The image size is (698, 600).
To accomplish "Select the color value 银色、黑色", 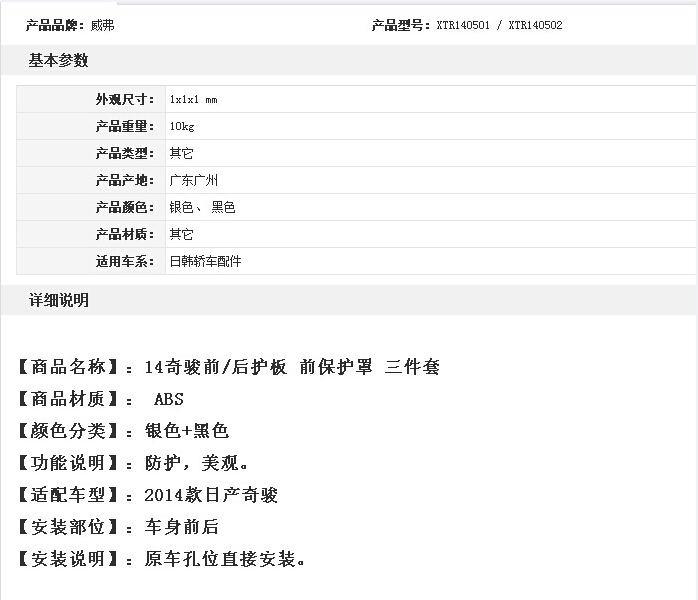I will pyautogui.click(x=202, y=207).
